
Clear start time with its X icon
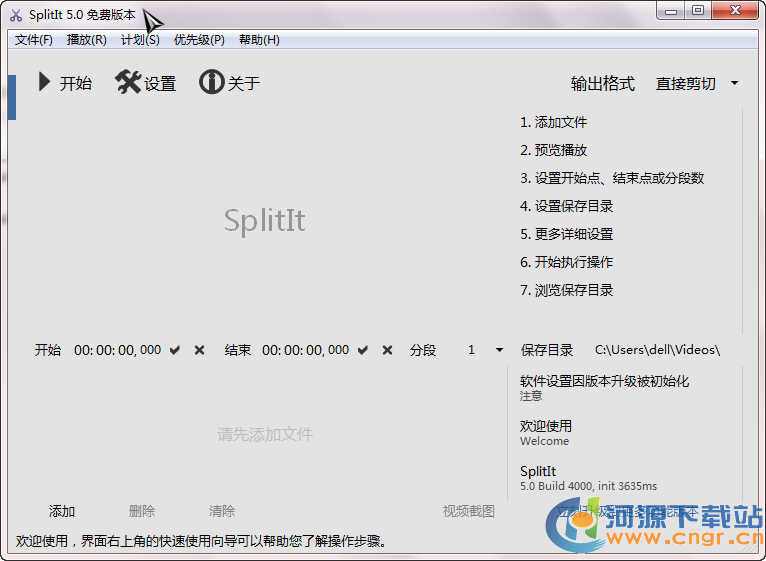pos(199,350)
